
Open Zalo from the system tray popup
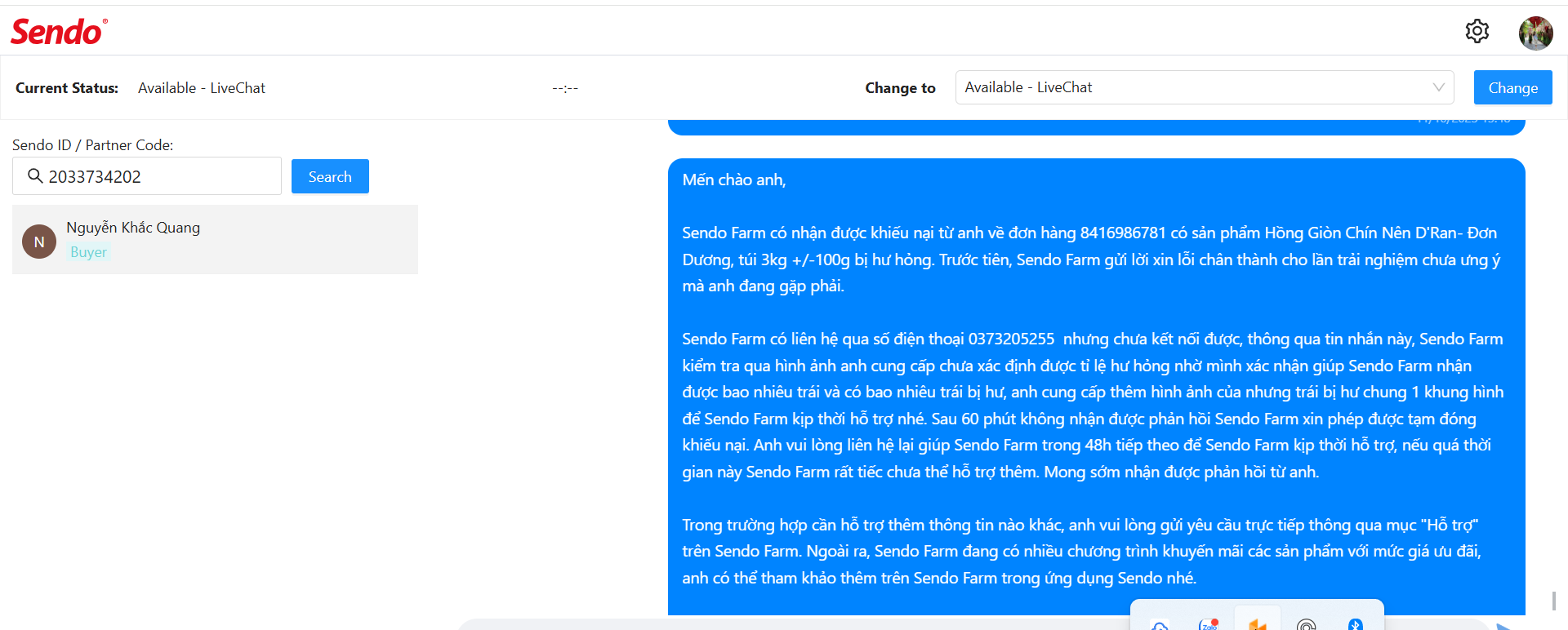(1209, 624)
